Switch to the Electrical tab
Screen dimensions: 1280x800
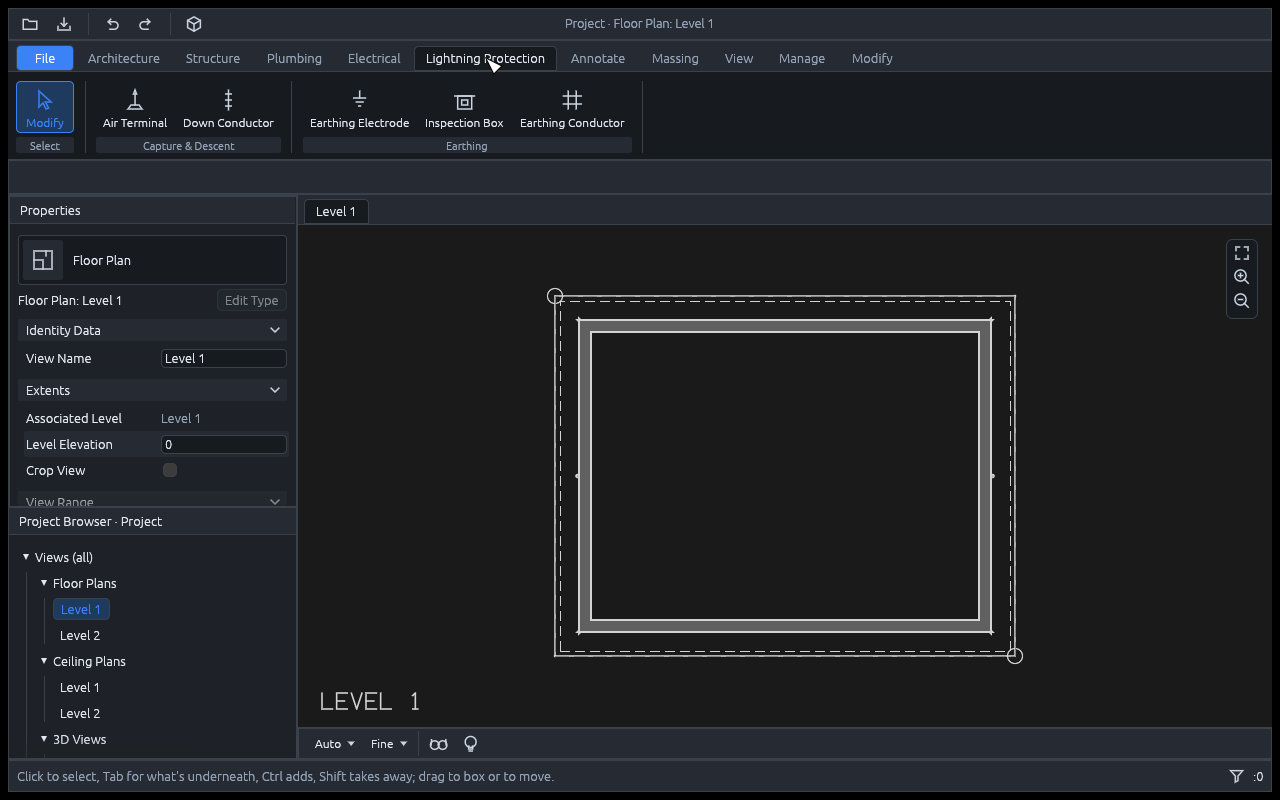pos(374,58)
